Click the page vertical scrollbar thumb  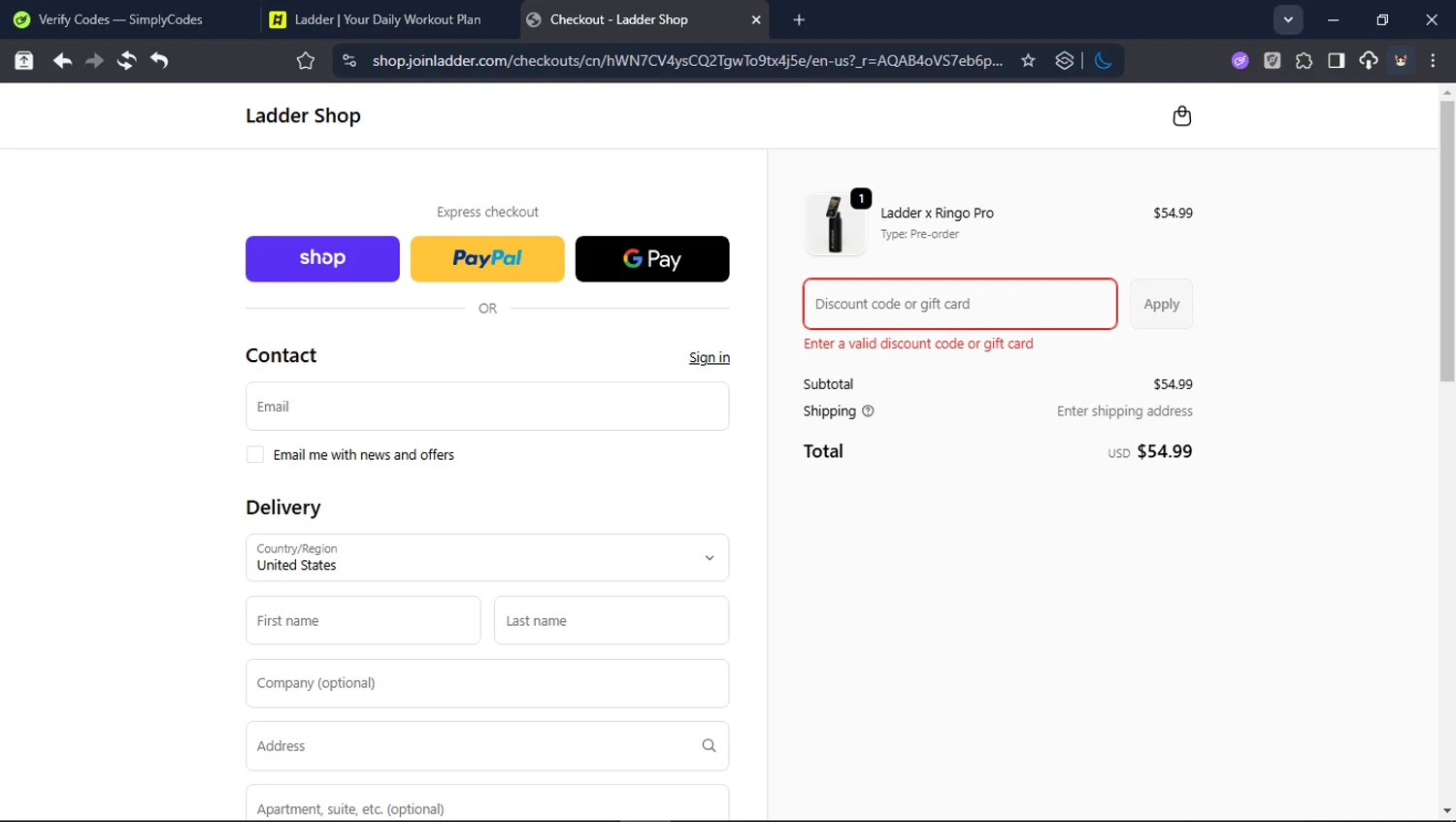point(1447,241)
